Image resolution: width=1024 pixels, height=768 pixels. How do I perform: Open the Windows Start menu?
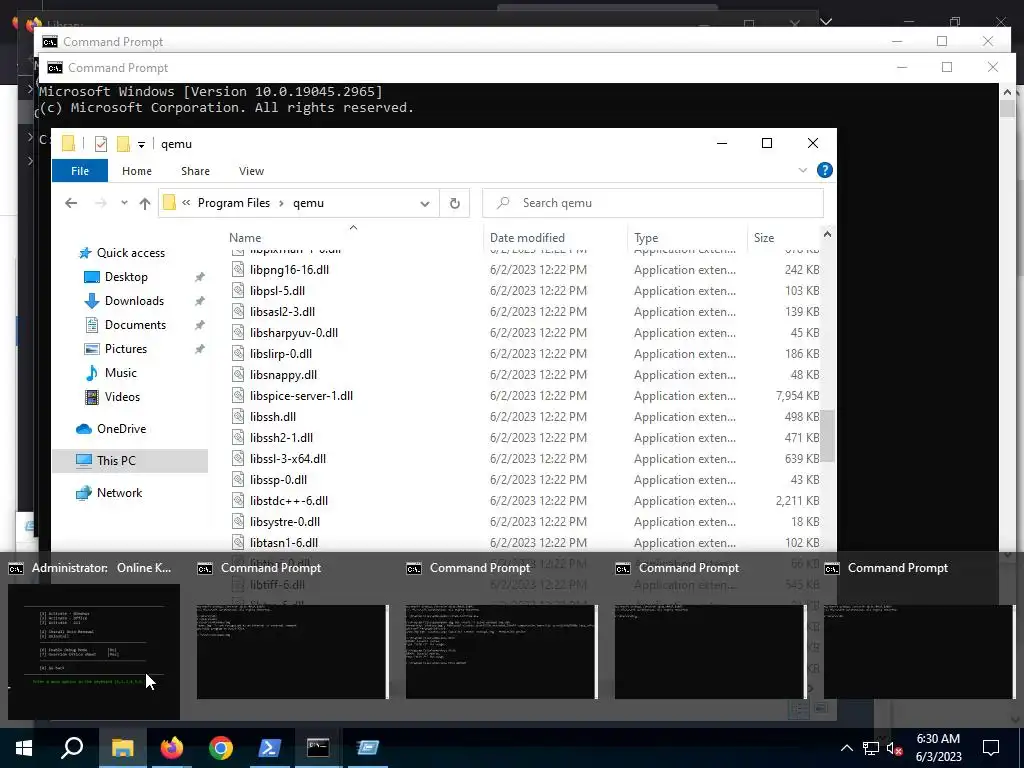(24, 748)
